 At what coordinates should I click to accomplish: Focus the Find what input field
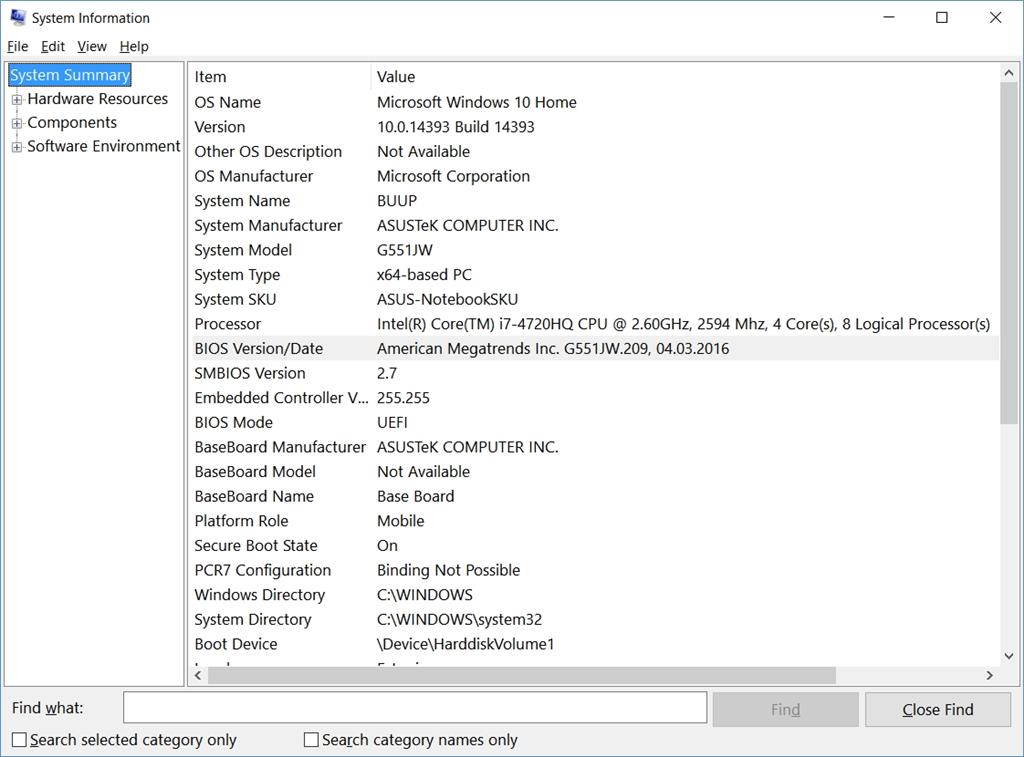[415, 707]
